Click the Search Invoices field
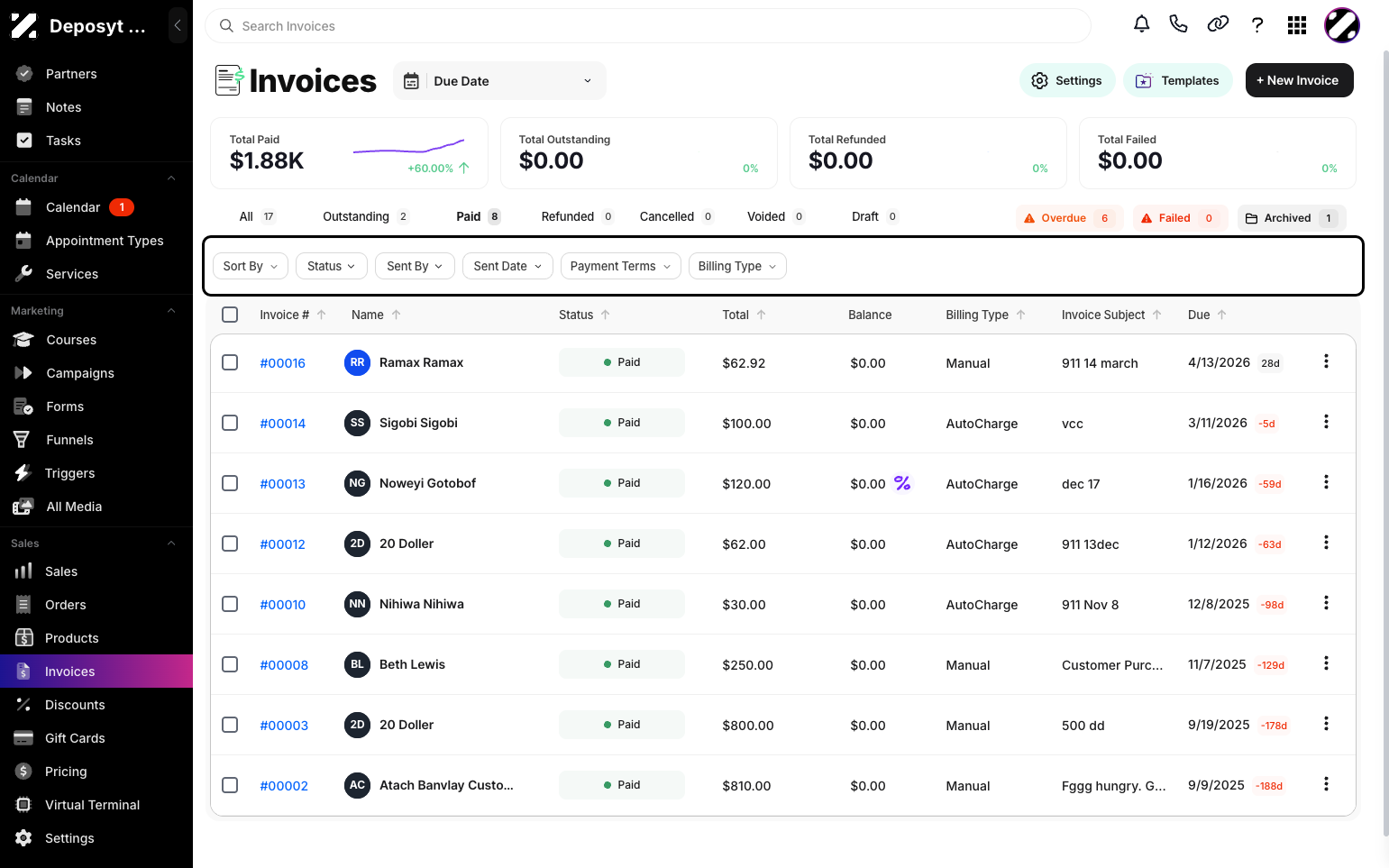This screenshot has height=868, width=1389. coord(647,26)
